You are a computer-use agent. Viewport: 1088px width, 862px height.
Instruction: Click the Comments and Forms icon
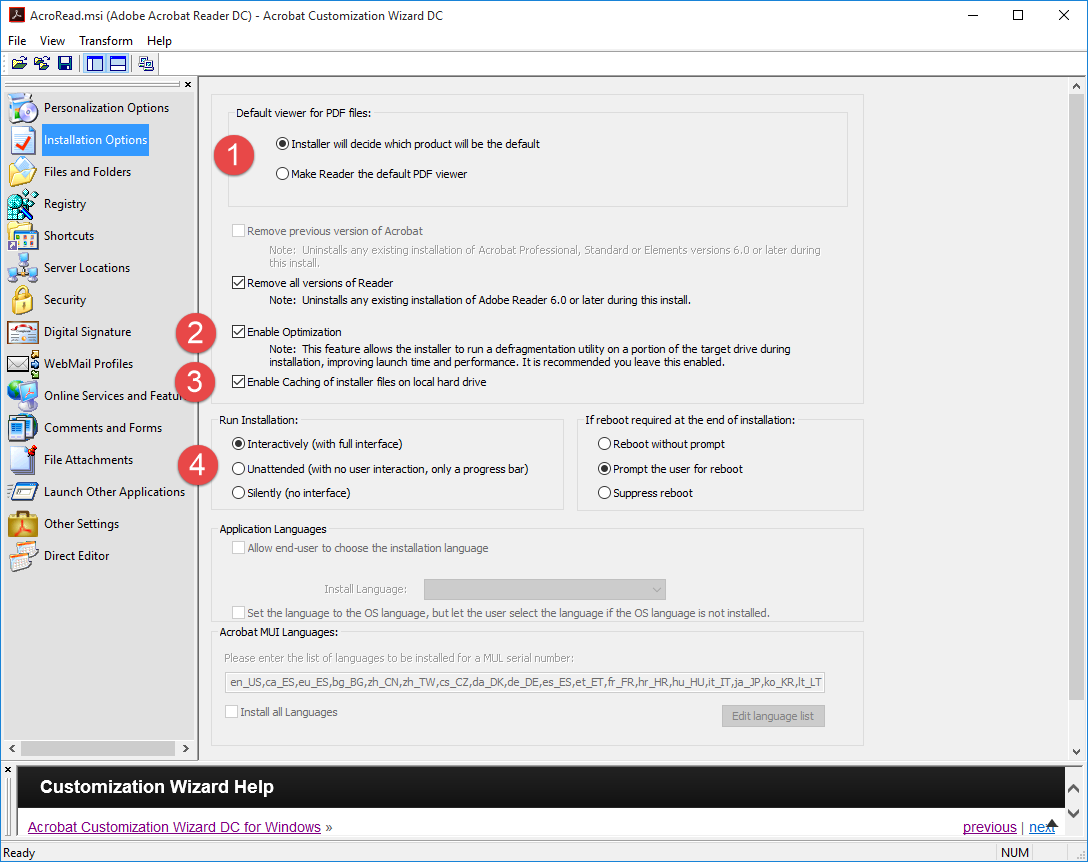coord(23,428)
